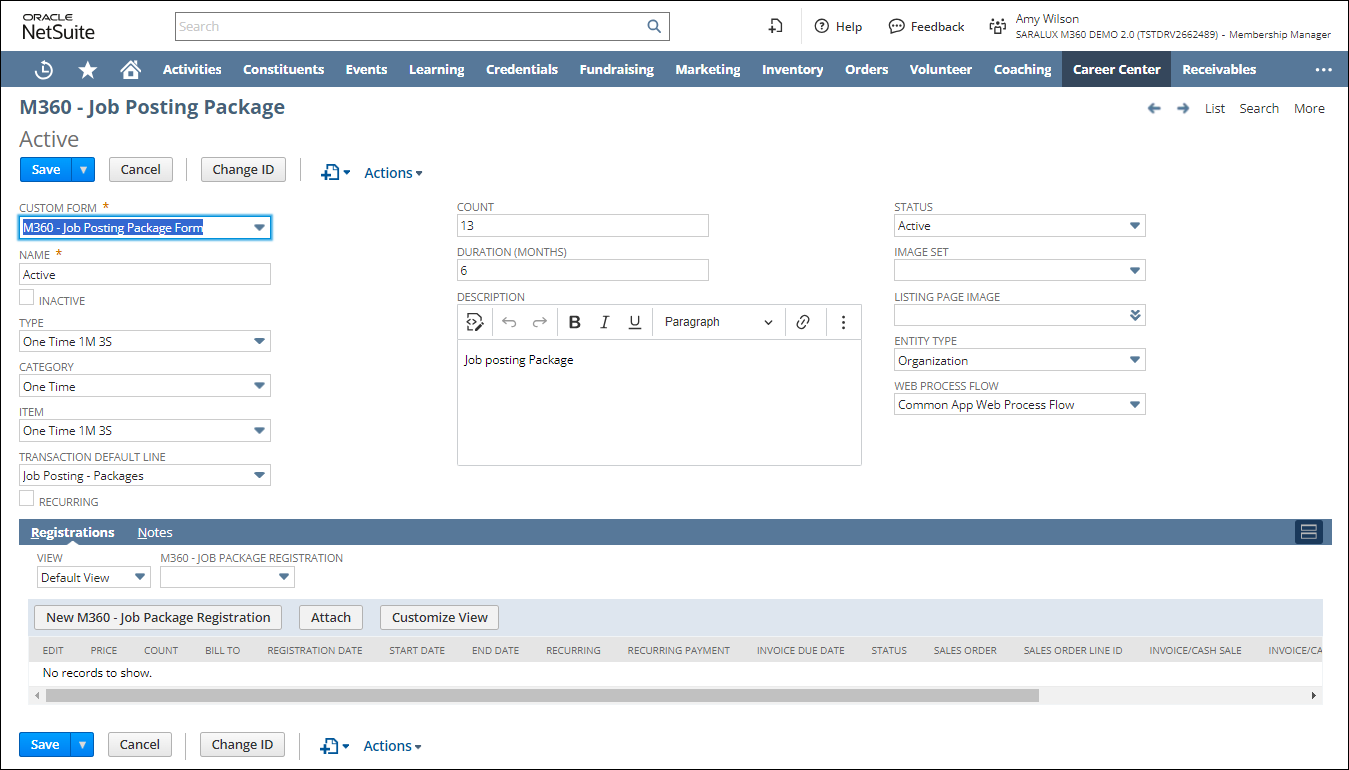Open the Recent Records clock icon

click(44, 70)
